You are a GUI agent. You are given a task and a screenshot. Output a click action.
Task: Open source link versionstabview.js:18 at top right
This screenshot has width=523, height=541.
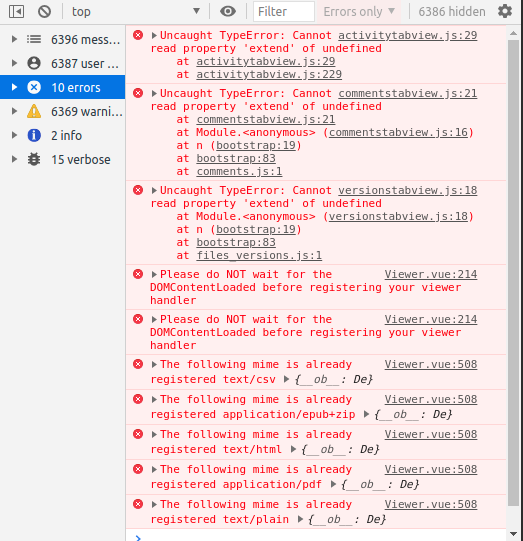407,190
